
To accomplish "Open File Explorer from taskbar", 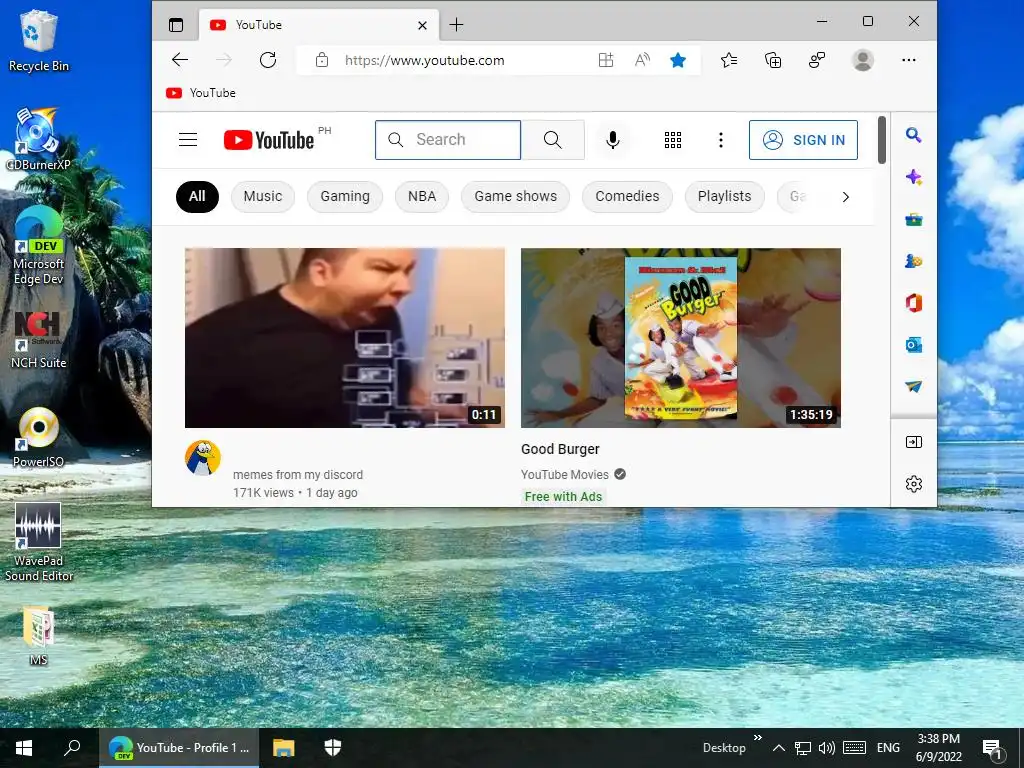I will [x=283, y=748].
